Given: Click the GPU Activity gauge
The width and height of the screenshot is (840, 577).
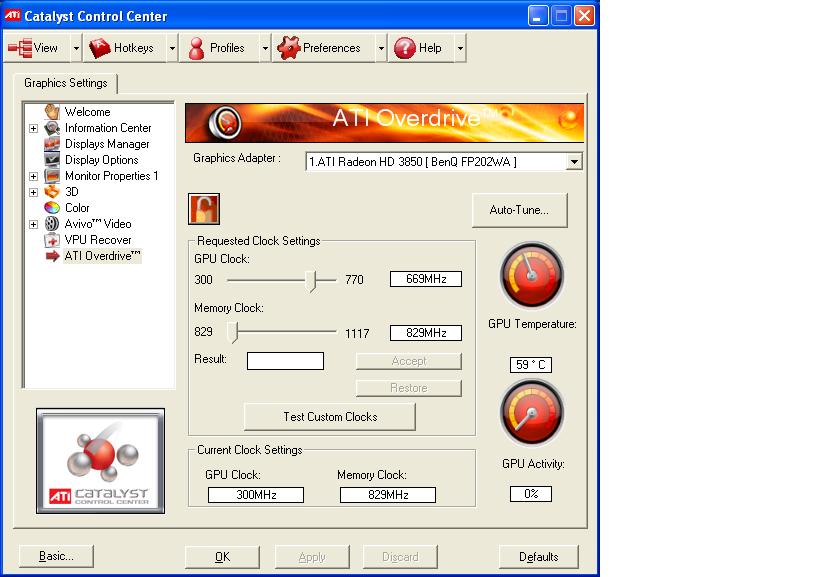Looking at the screenshot, I should (531, 413).
